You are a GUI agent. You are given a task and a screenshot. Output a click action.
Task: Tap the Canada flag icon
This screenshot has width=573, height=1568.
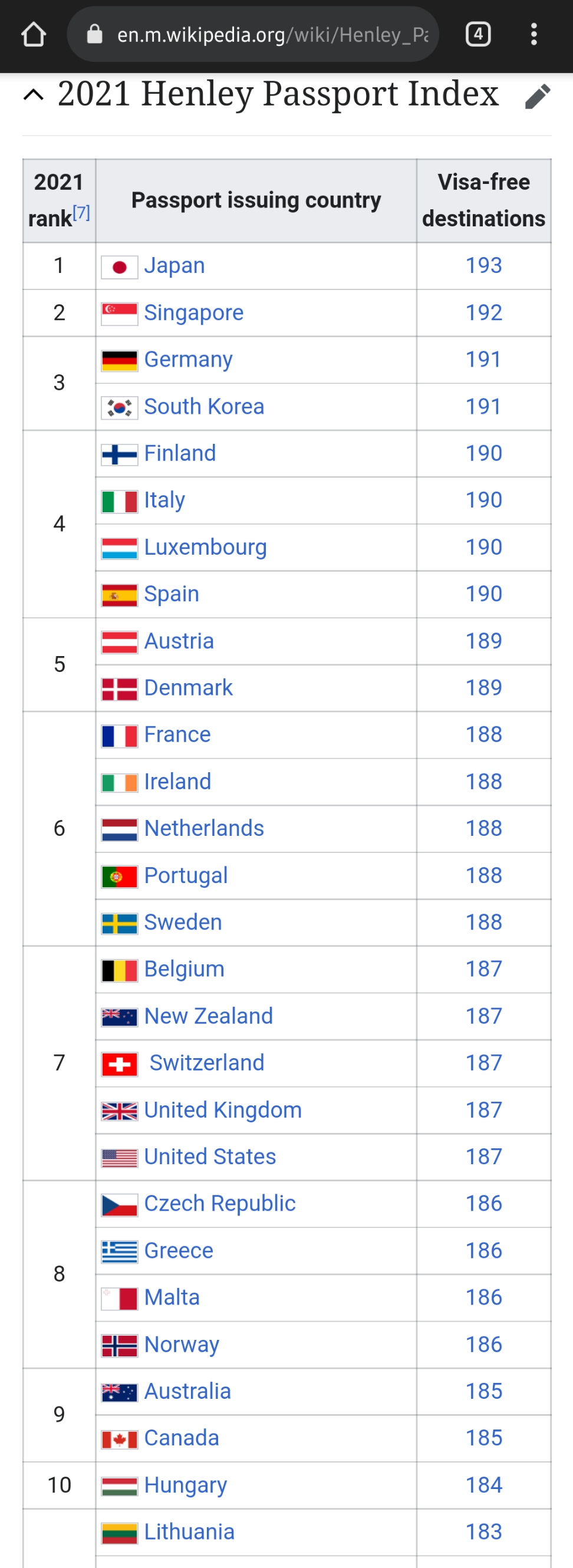tap(119, 1439)
